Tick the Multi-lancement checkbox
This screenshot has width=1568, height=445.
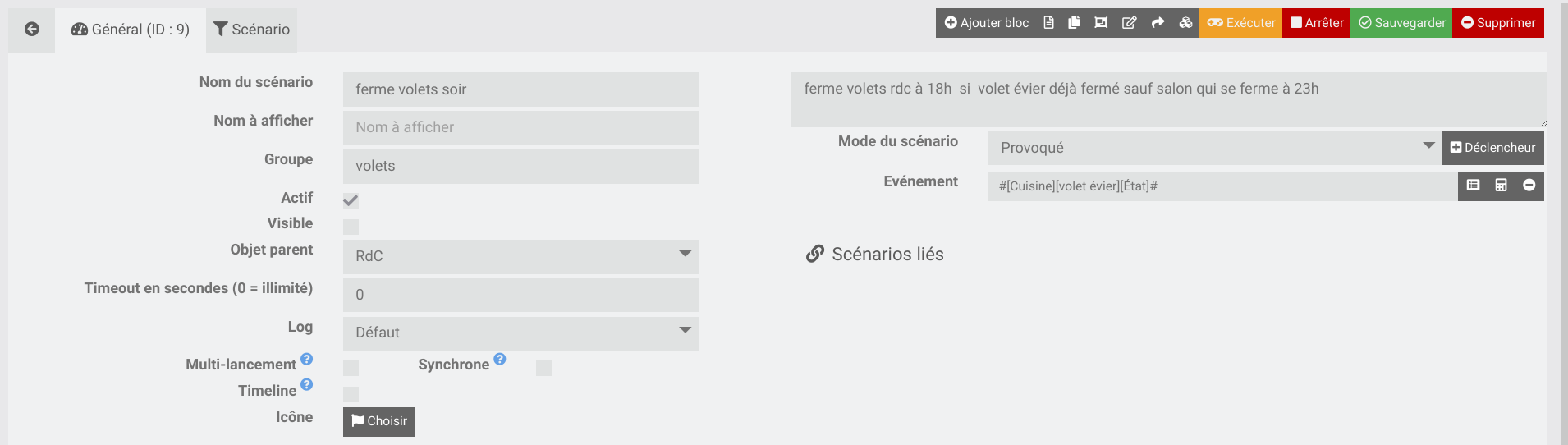[351, 368]
